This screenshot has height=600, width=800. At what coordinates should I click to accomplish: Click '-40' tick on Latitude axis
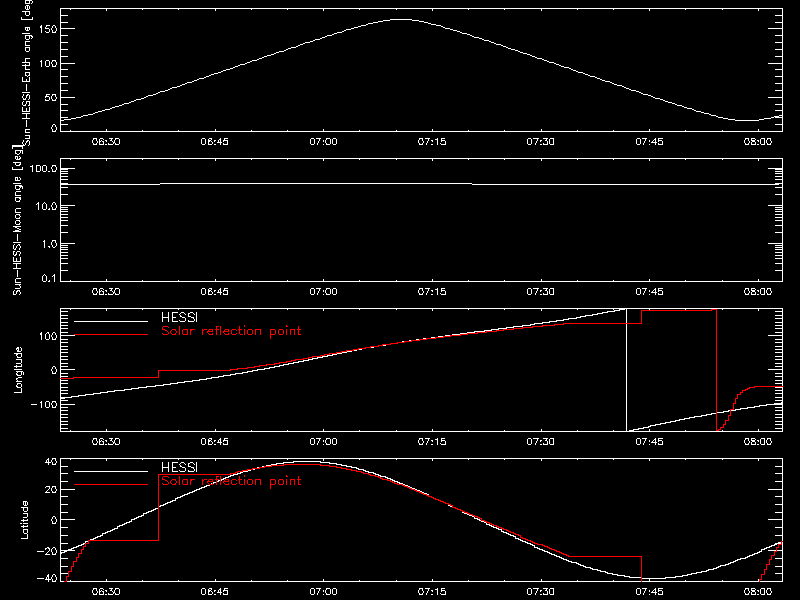[x=47, y=579]
